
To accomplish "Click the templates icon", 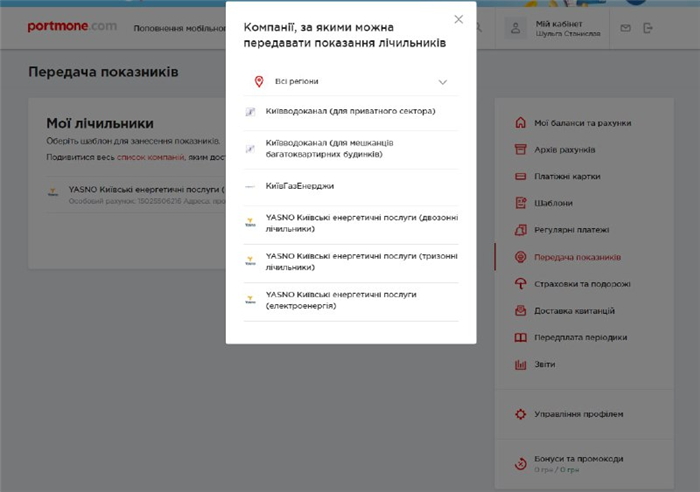I will pos(521,203).
